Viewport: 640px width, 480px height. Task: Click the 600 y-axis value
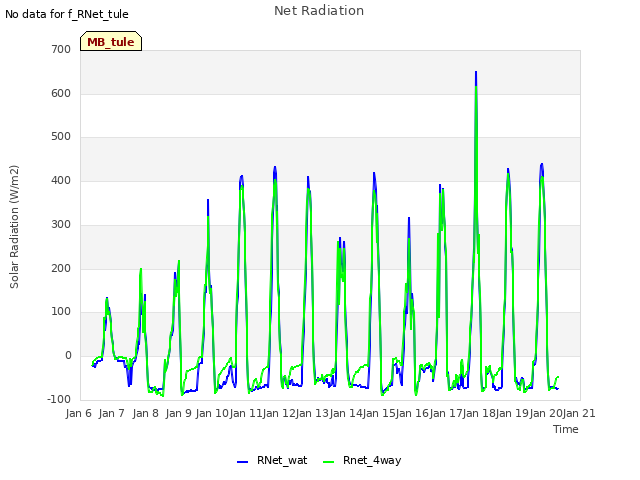click(61, 93)
